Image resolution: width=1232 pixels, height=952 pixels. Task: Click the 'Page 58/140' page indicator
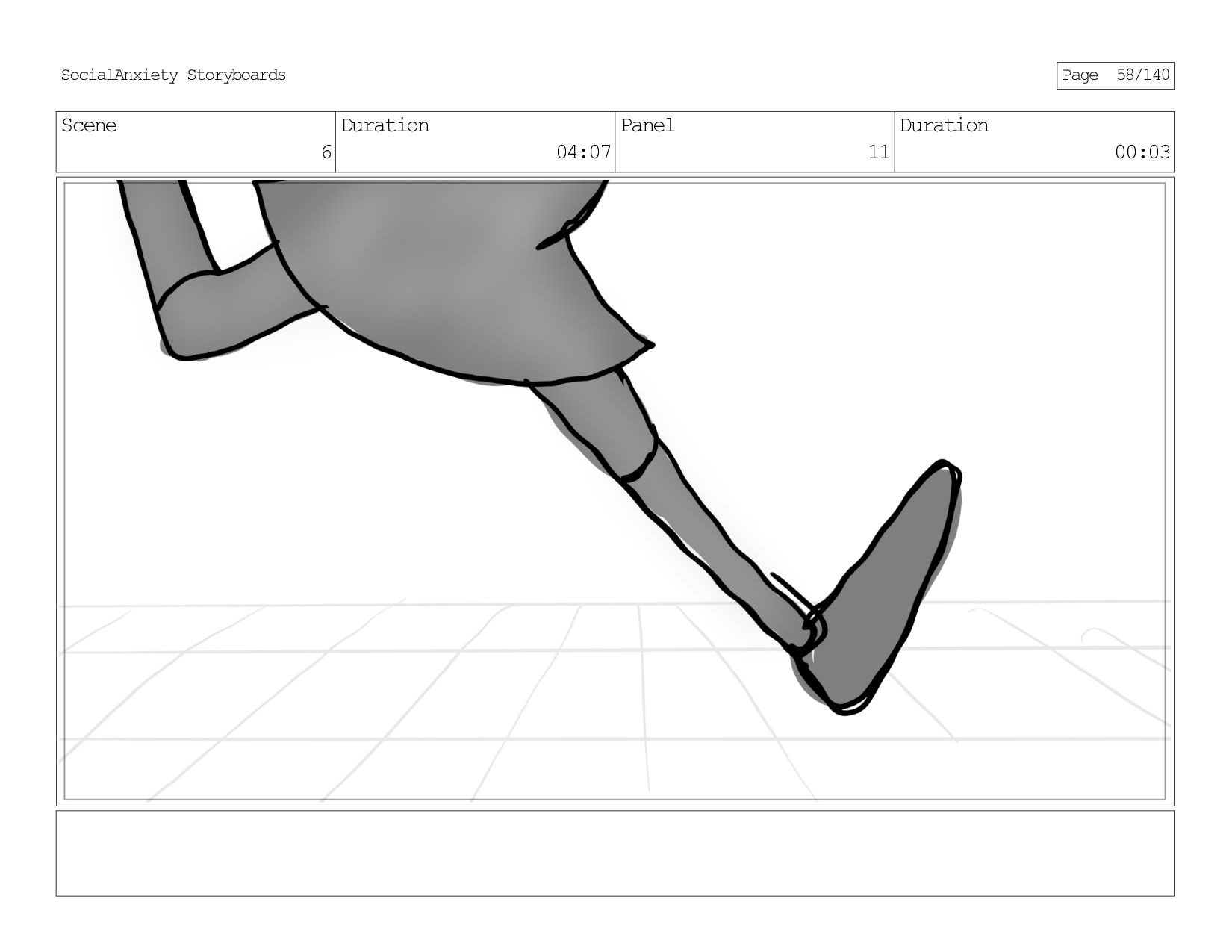[x=1115, y=75]
